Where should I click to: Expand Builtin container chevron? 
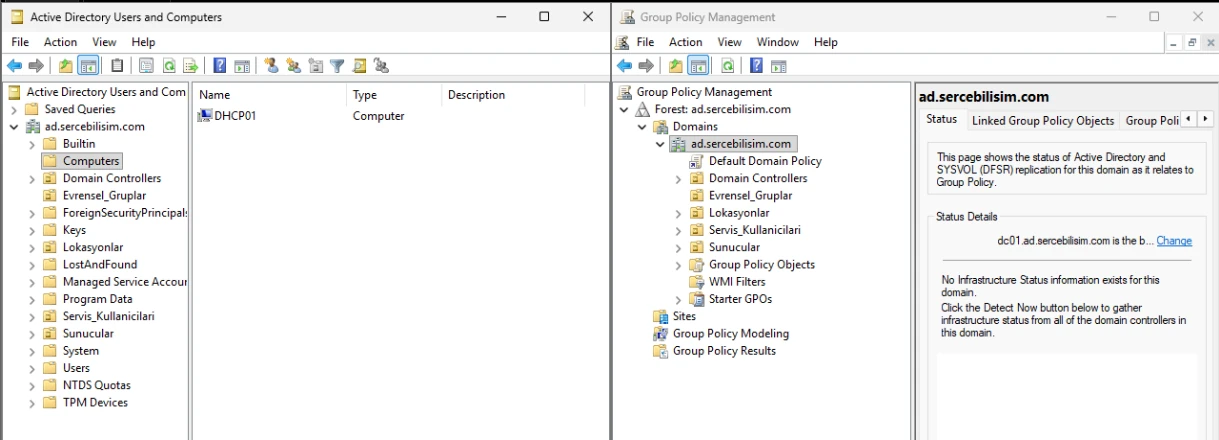(x=32, y=144)
